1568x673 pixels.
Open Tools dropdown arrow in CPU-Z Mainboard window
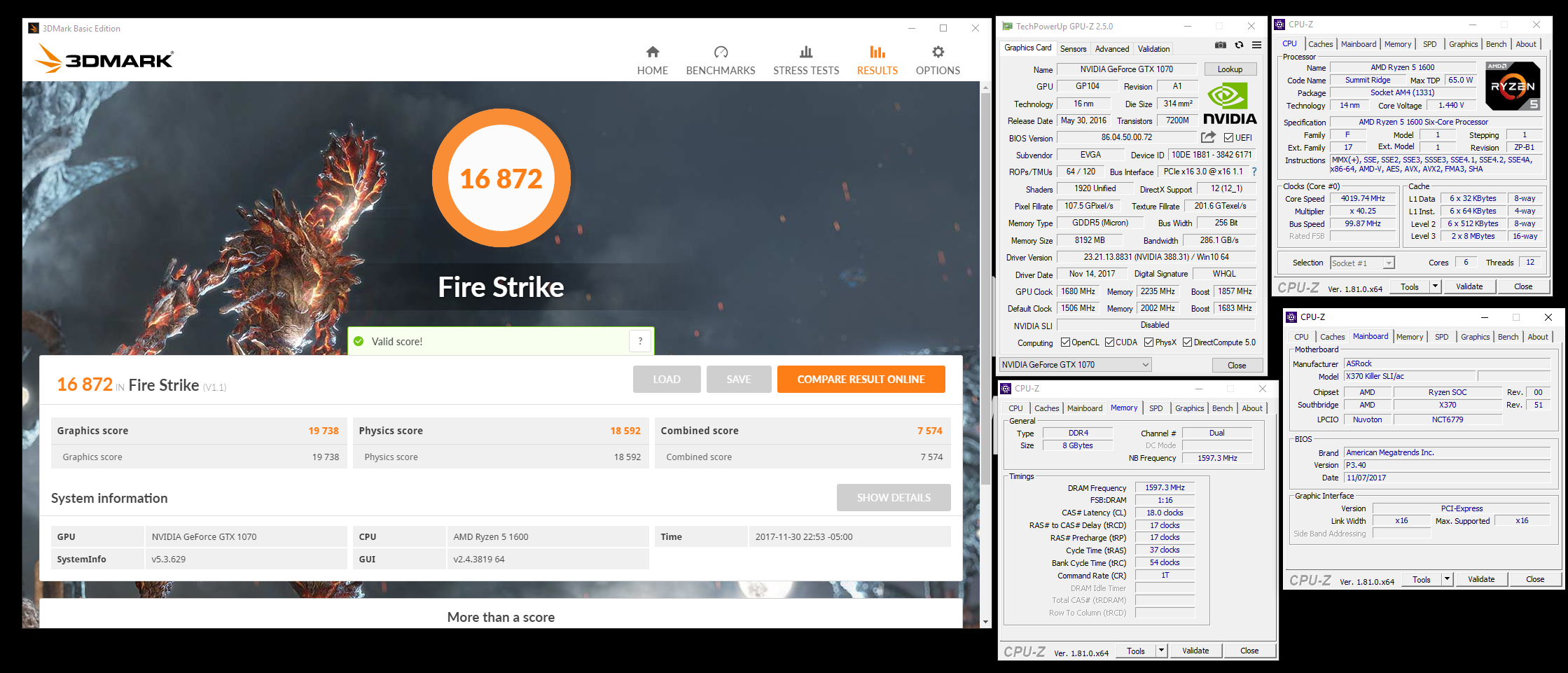(1446, 579)
